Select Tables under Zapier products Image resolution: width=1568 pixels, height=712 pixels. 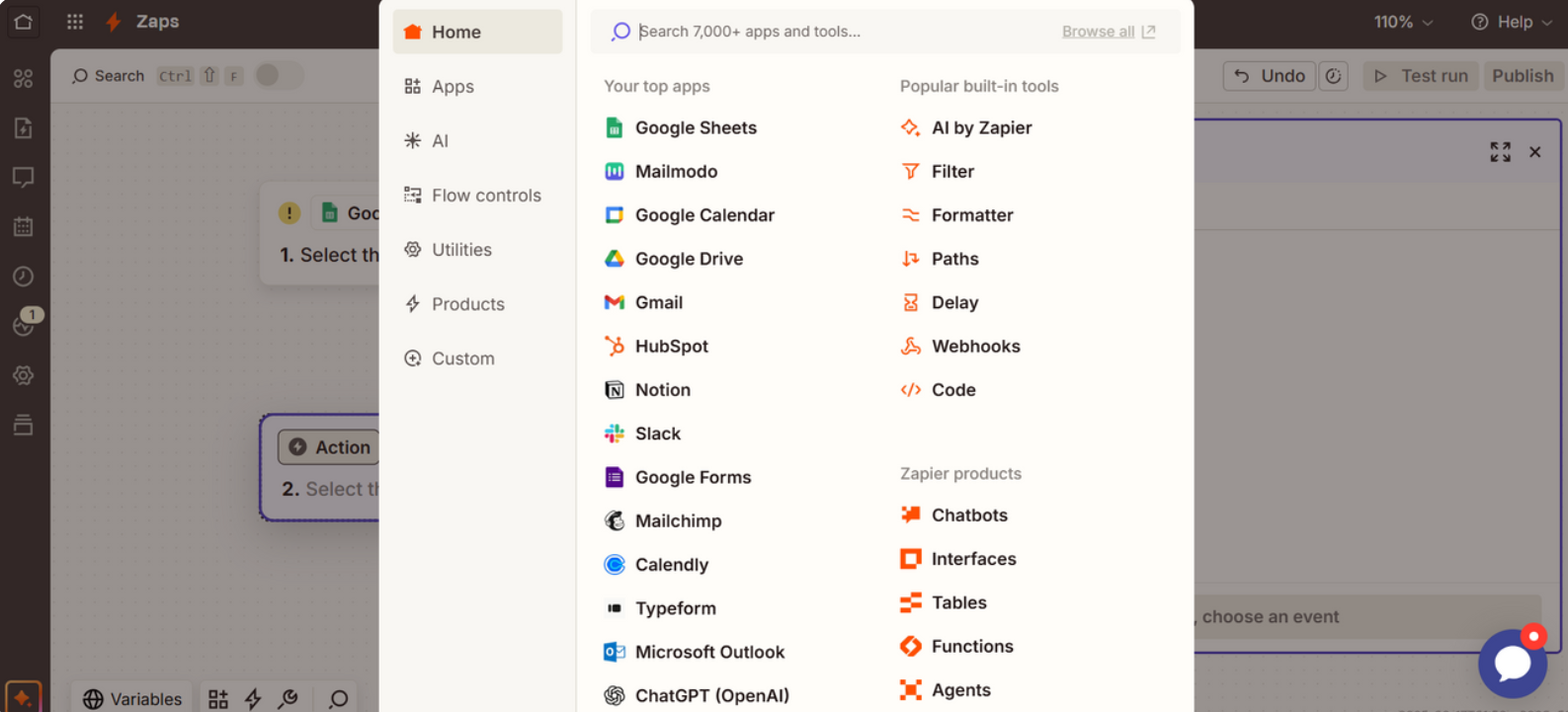944,602
